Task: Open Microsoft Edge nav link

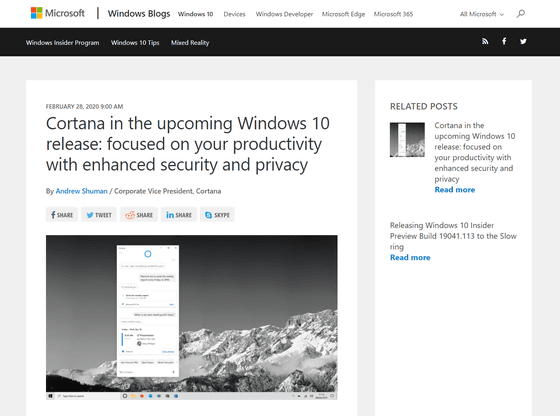Action: point(343,14)
